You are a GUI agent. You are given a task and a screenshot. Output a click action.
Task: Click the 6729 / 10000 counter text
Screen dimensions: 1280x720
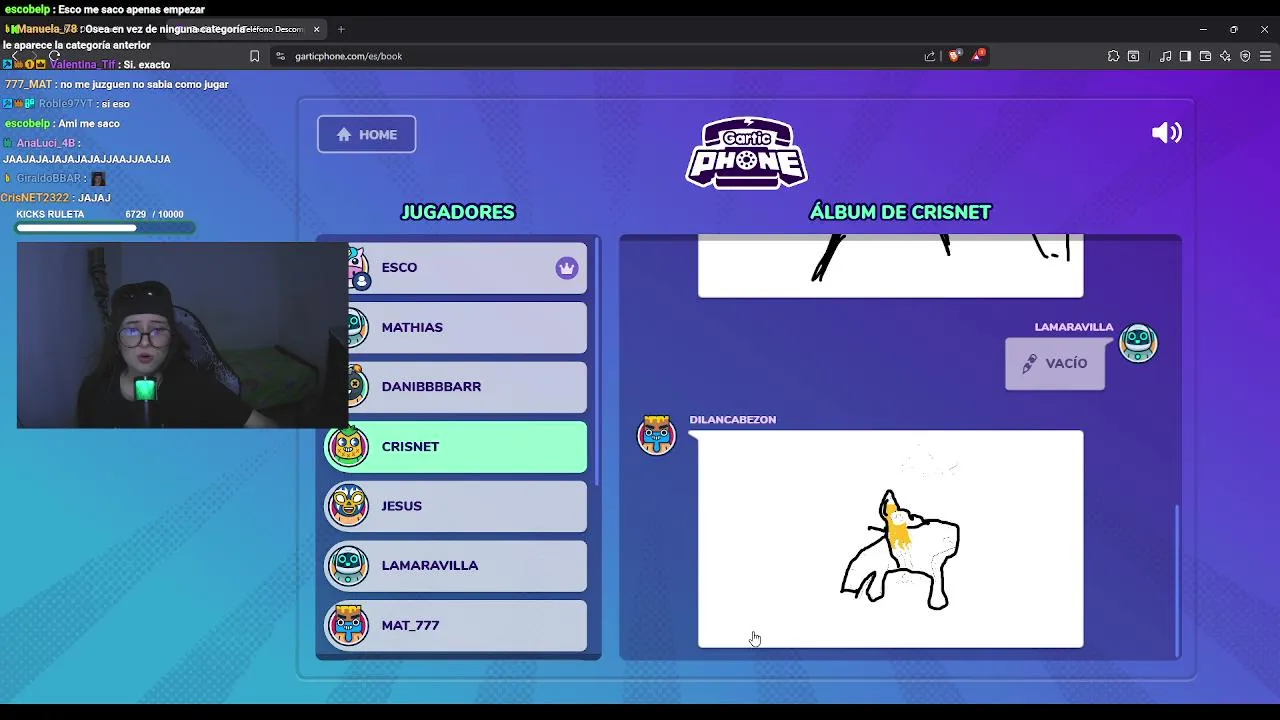pyautogui.click(x=154, y=215)
